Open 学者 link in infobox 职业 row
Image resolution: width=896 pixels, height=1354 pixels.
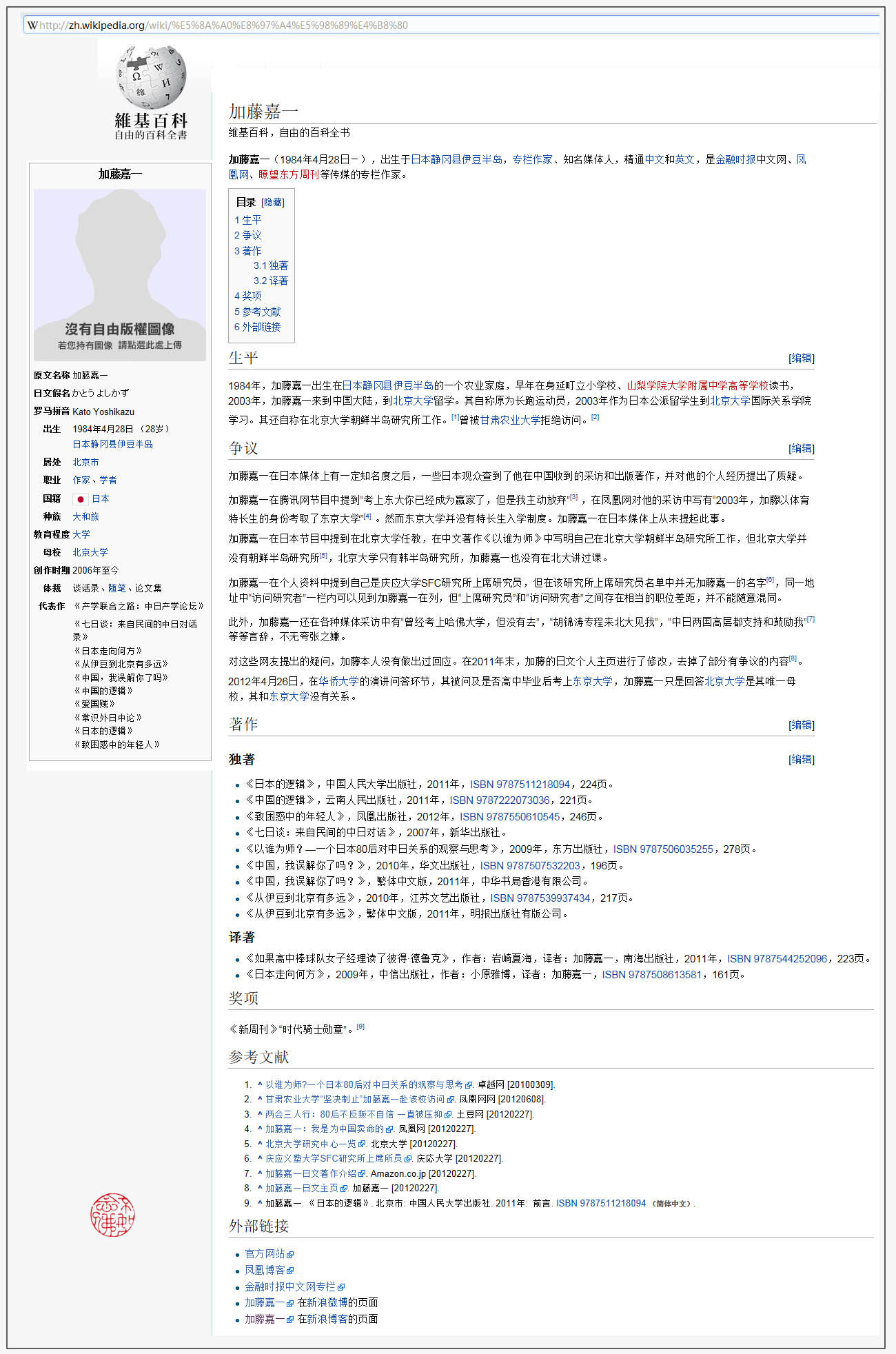point(108,480)
